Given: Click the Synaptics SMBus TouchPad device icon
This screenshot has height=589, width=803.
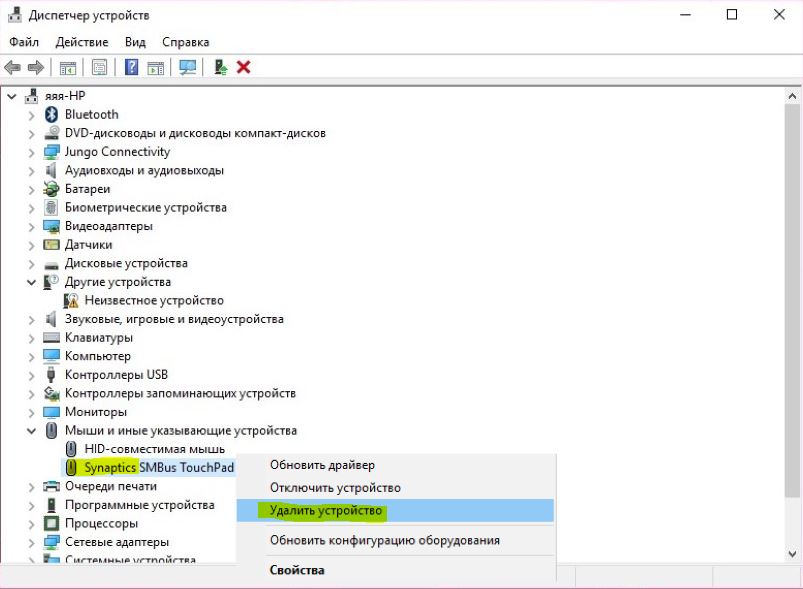Looking at the screenshot, I should click(x=71, y=468).
